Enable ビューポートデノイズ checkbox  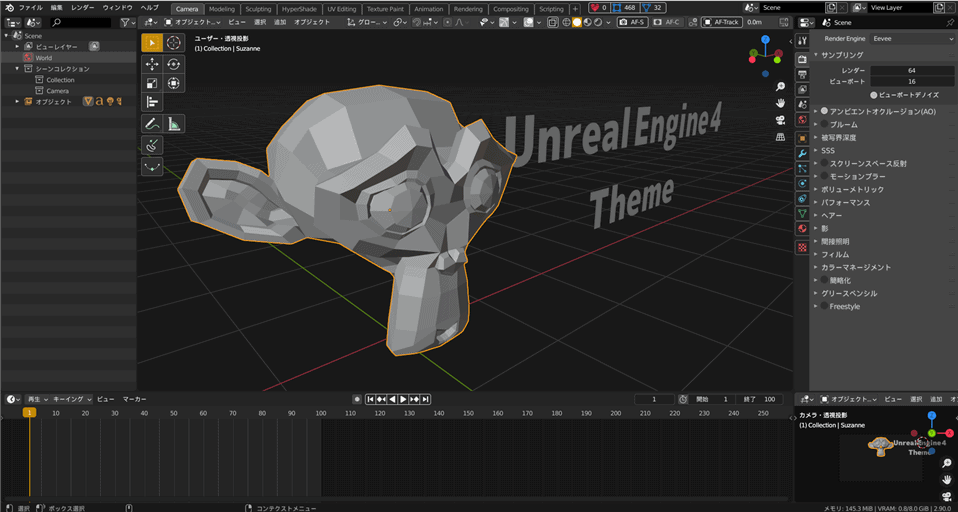[874, 95]
